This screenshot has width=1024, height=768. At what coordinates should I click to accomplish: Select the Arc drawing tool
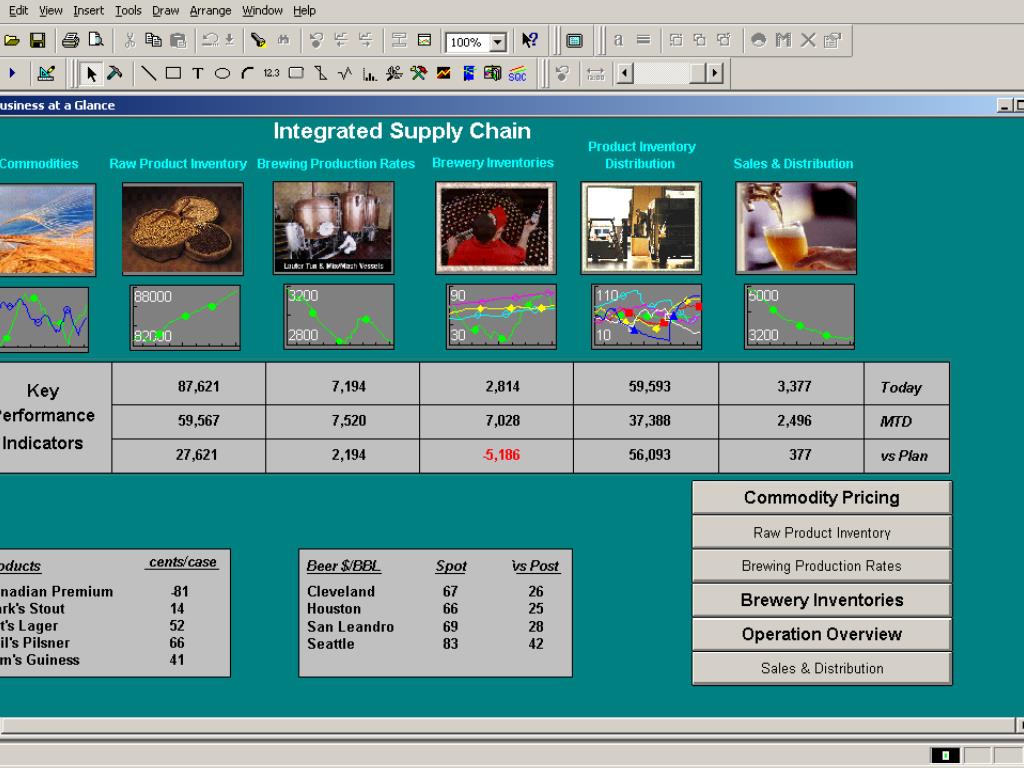(x=247, y=73)
